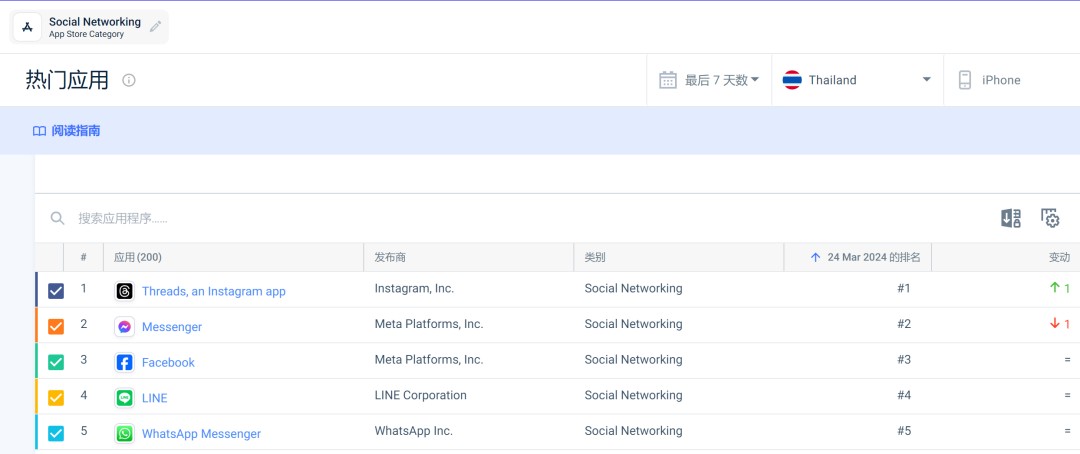The width and height of the screenshot is (1080, 454).
Task: Click the pencil edit icon beside Social Networking
Action: click(x=155, y=27)
